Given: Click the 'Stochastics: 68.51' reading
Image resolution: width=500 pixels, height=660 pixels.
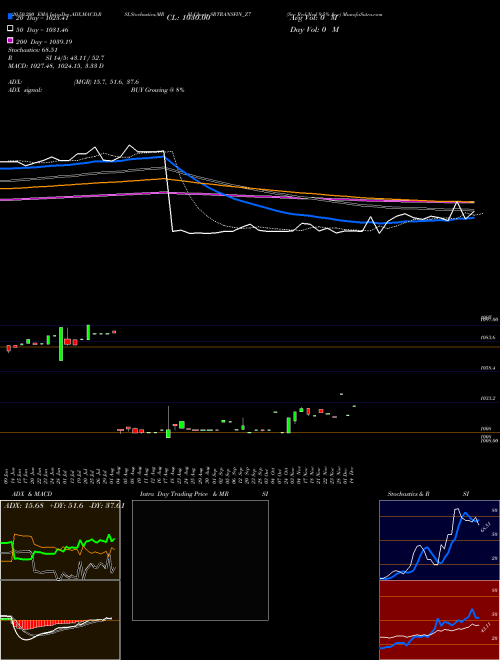Looking at the screenshot, I should (x=32, y=50).
